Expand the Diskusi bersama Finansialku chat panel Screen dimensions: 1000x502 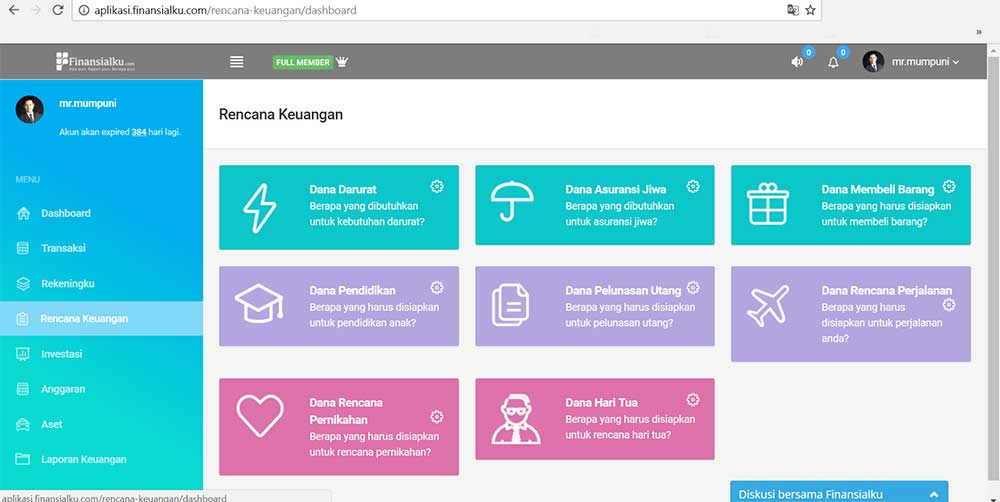pyautogui.click(x=838, y=493)
